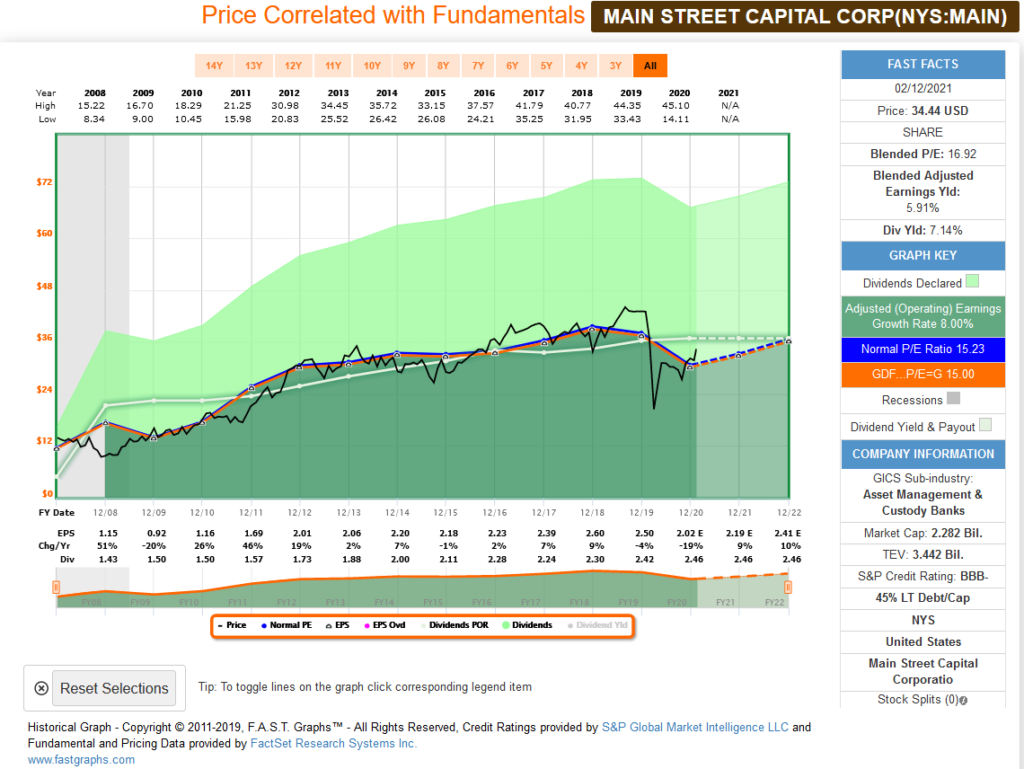
Task: Click the Normal P/E Ratio 15.23 key
Action: 923,349
